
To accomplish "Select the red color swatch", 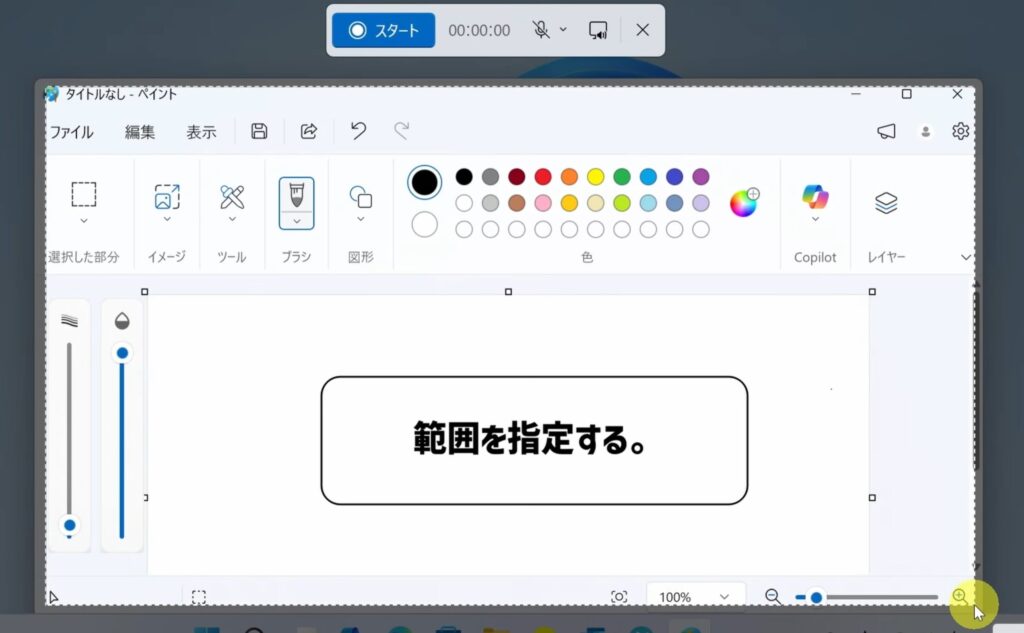I will click(x=541, y=177).
